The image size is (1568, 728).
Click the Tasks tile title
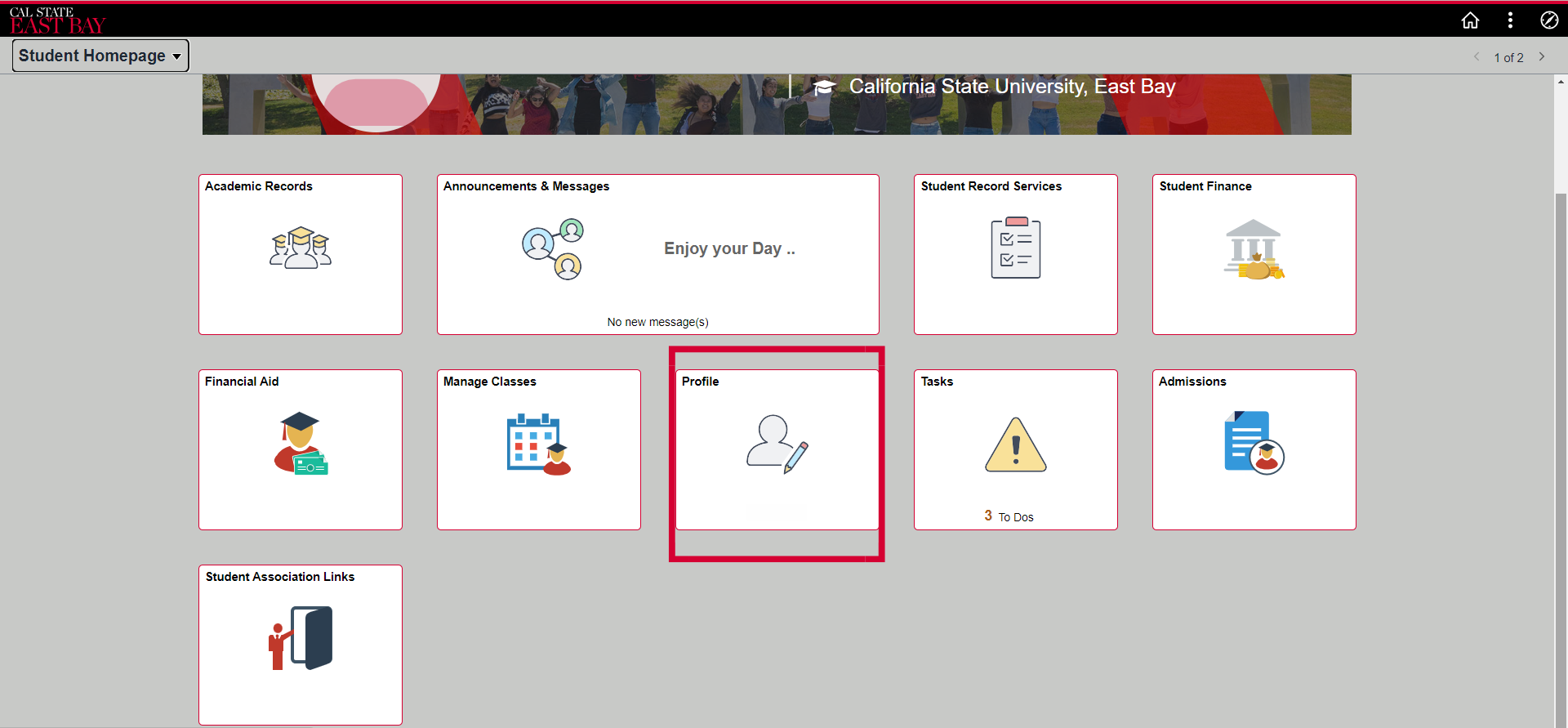point(937,382)
